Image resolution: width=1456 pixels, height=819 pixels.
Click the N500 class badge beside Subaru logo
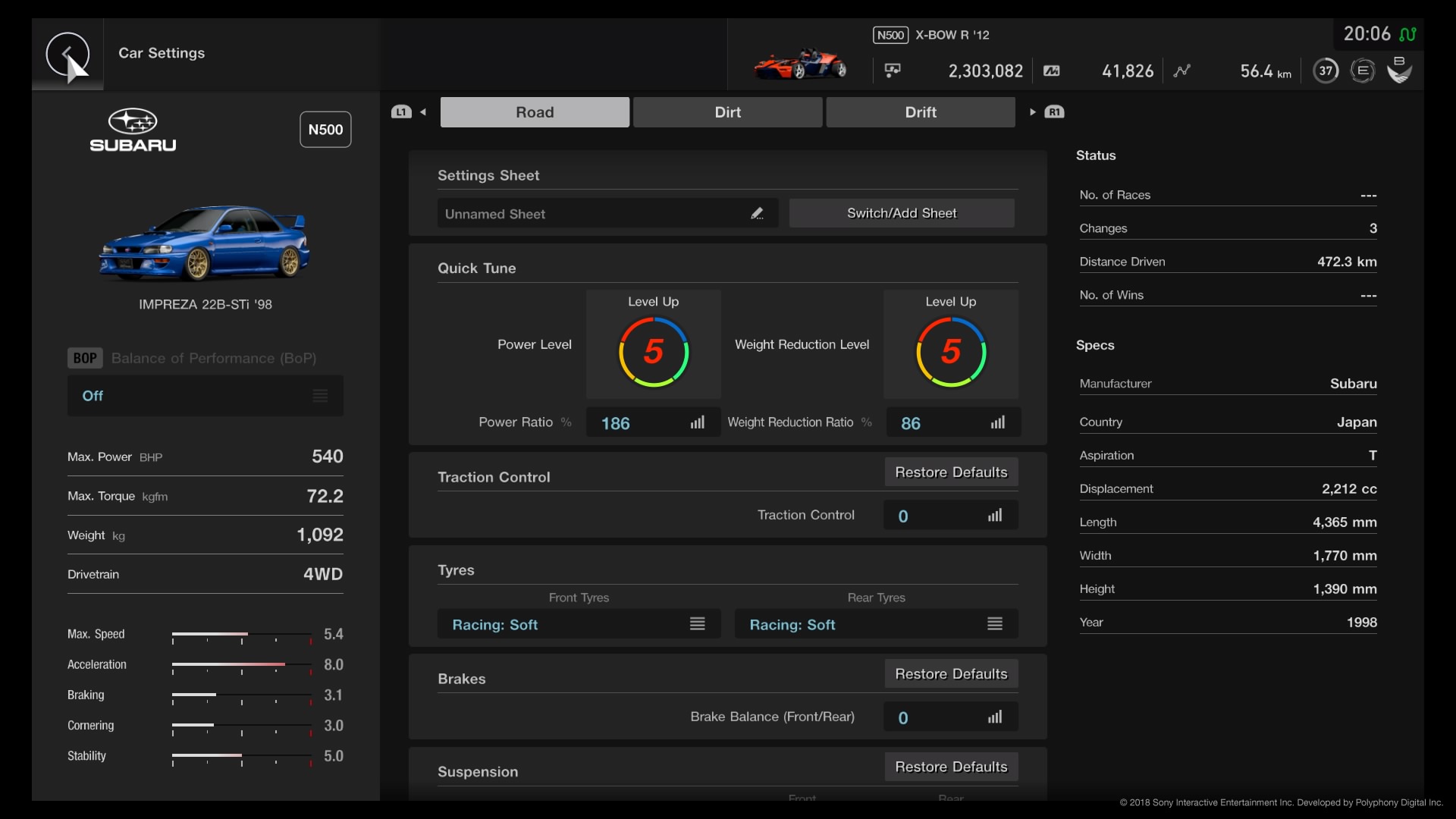pos(325,130)
